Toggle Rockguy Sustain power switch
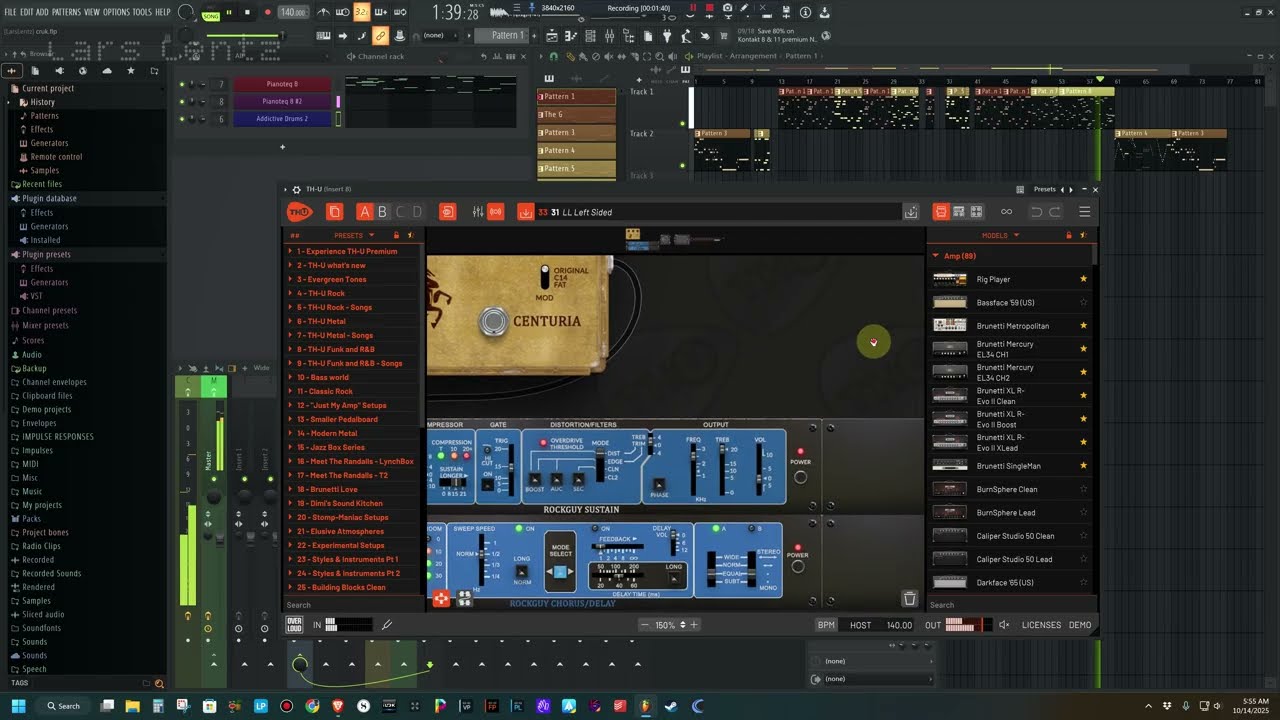Image resolution: width=1280 pixels, height=720 pixels. pyautogui.click(x=800, y=476)
